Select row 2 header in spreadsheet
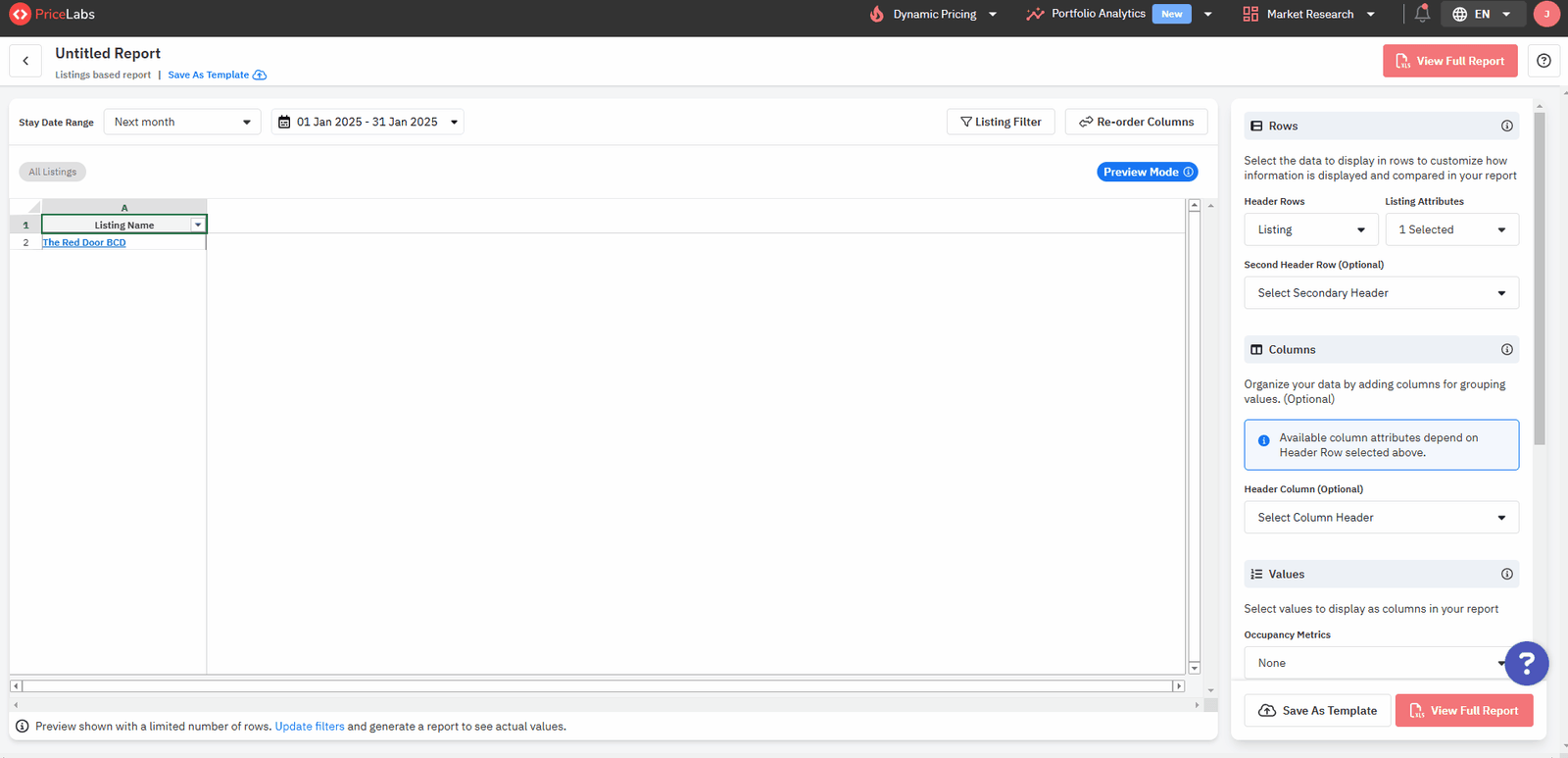Image resolution: width=1568 pixels, height=758 pixels. click(x=25, y=242)
